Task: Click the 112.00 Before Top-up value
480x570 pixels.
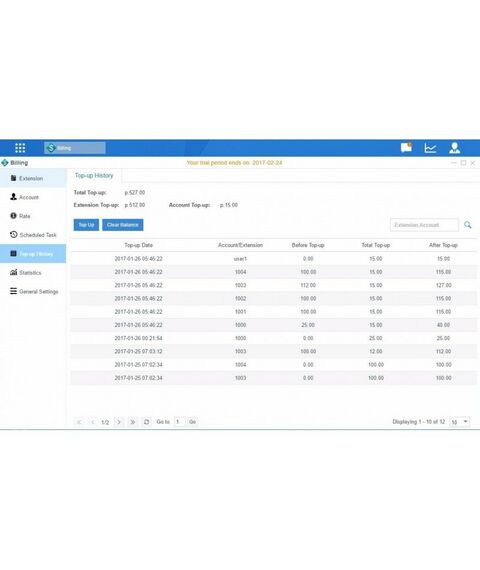Action: 308,285
